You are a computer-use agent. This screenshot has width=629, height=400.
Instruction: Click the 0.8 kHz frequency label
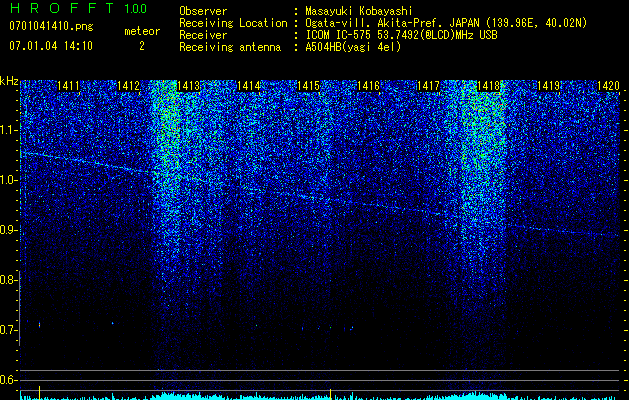click(x=8, y=280)
